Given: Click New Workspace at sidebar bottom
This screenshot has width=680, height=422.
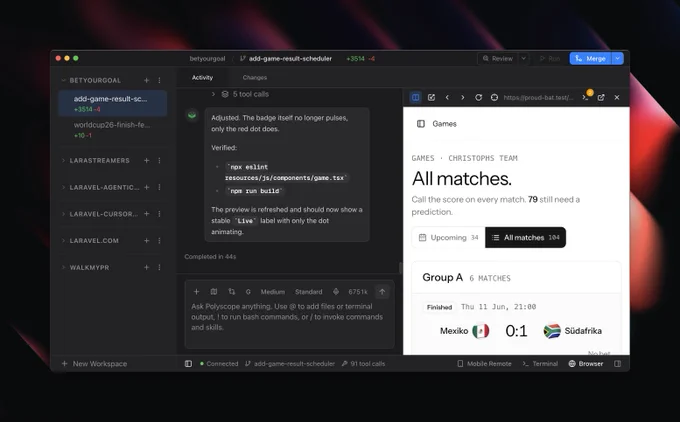Looking at the screenshot, I should point(95,364).
